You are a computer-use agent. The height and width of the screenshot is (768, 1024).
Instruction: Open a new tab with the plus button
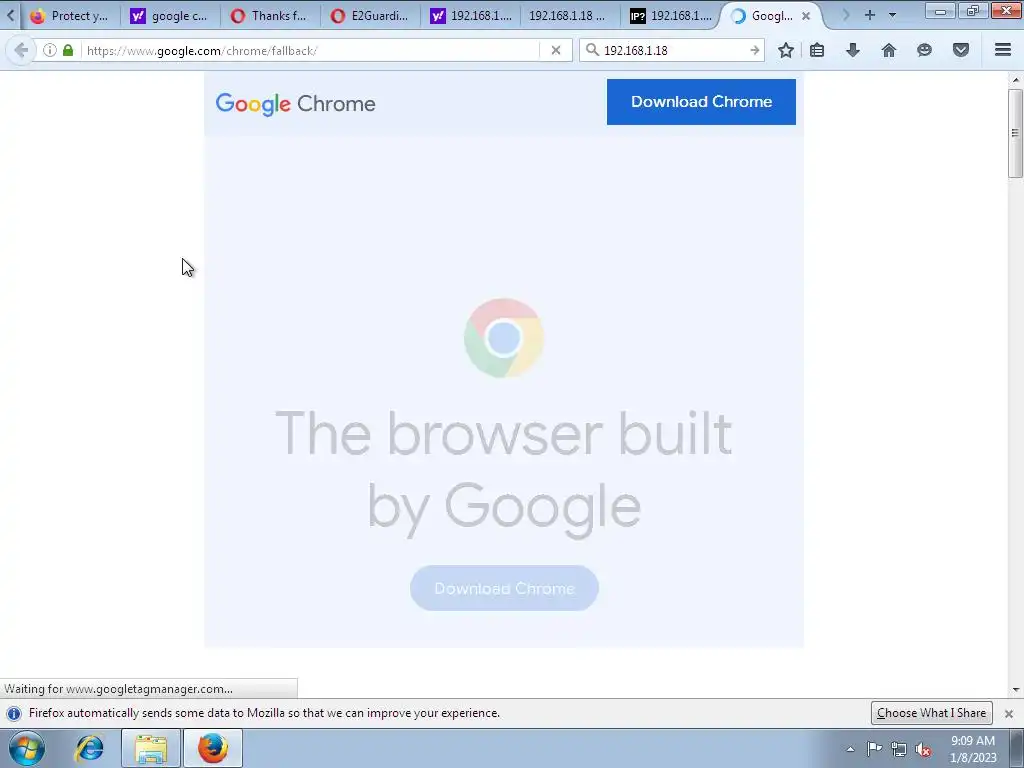click(x=870, y=15)
